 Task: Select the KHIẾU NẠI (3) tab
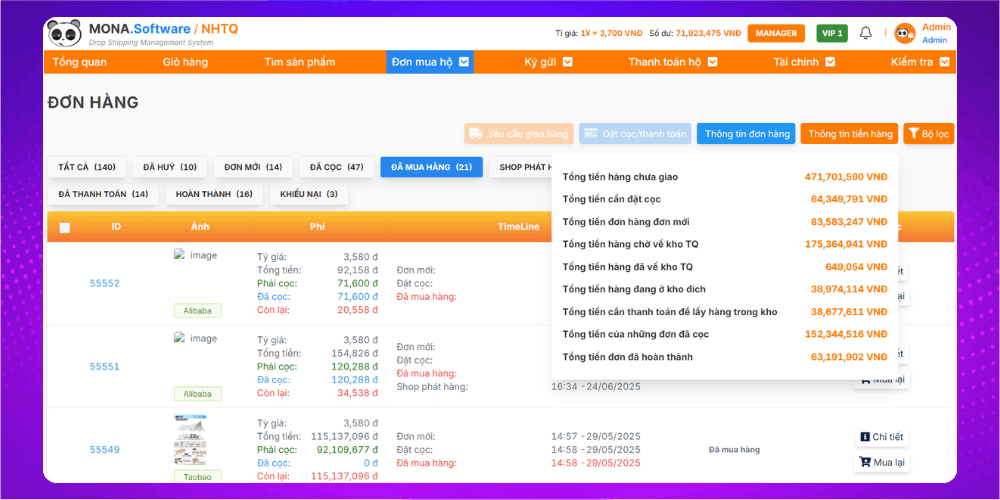[x=308, y=194]
